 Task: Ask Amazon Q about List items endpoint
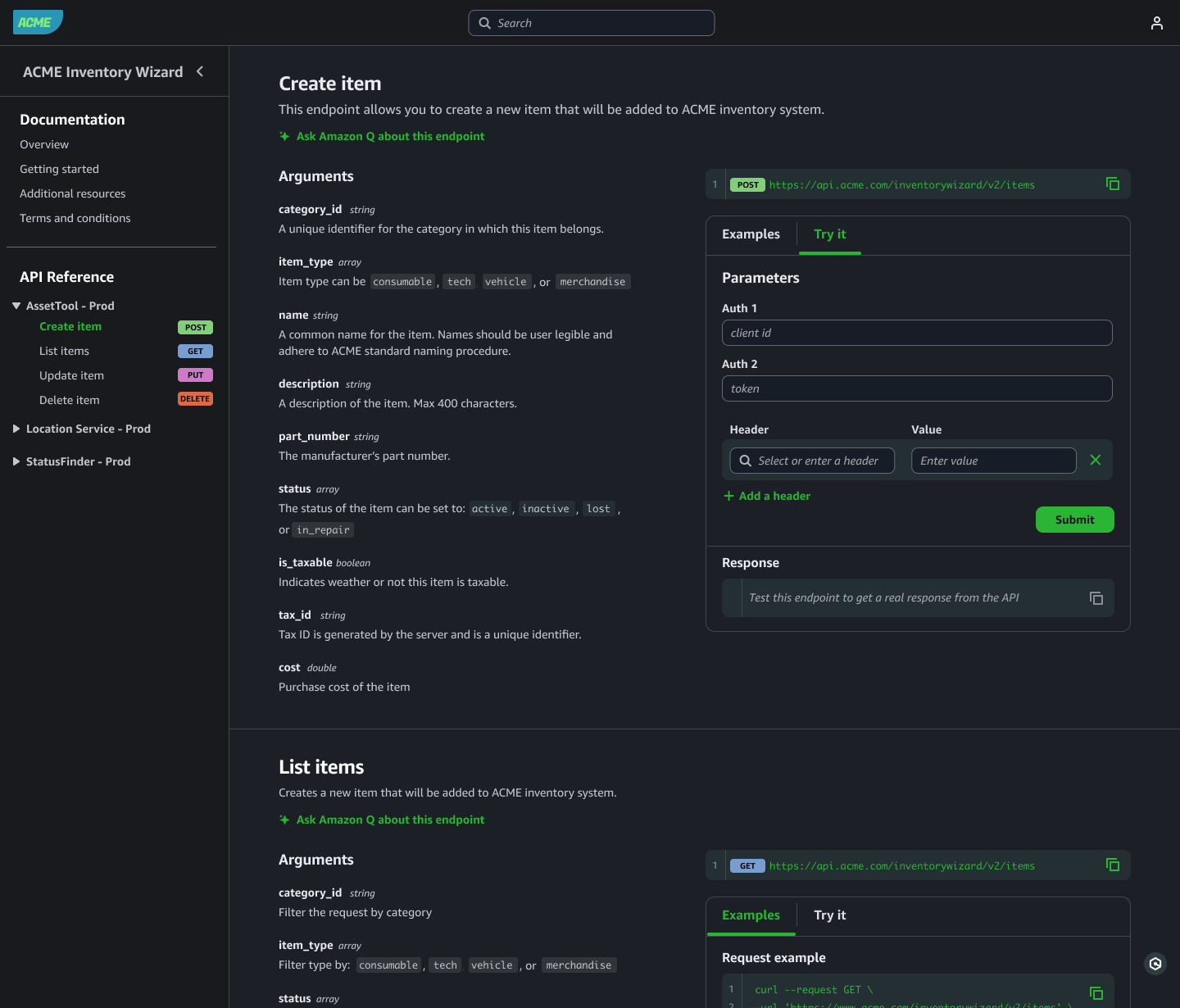(x=390, y=820)
